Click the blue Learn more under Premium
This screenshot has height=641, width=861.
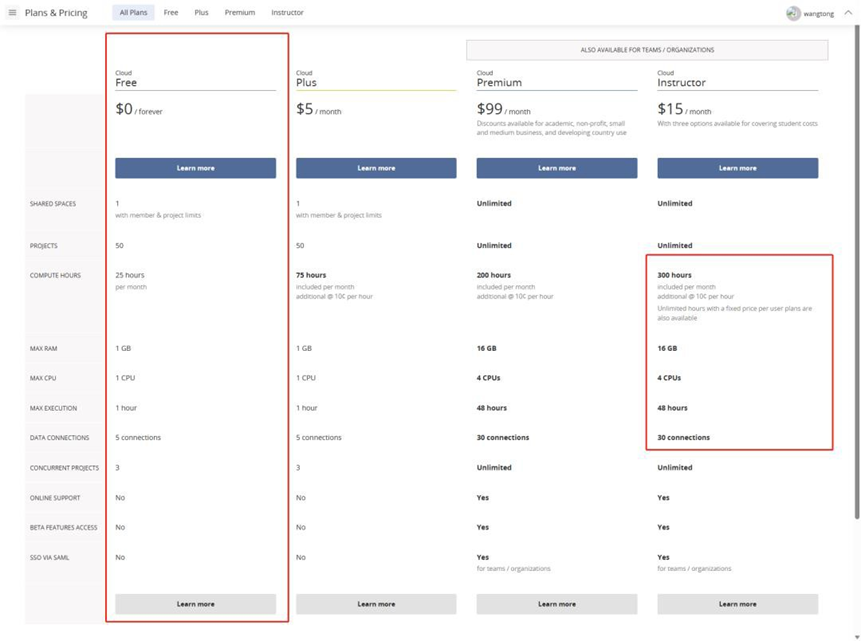(557, 168)
